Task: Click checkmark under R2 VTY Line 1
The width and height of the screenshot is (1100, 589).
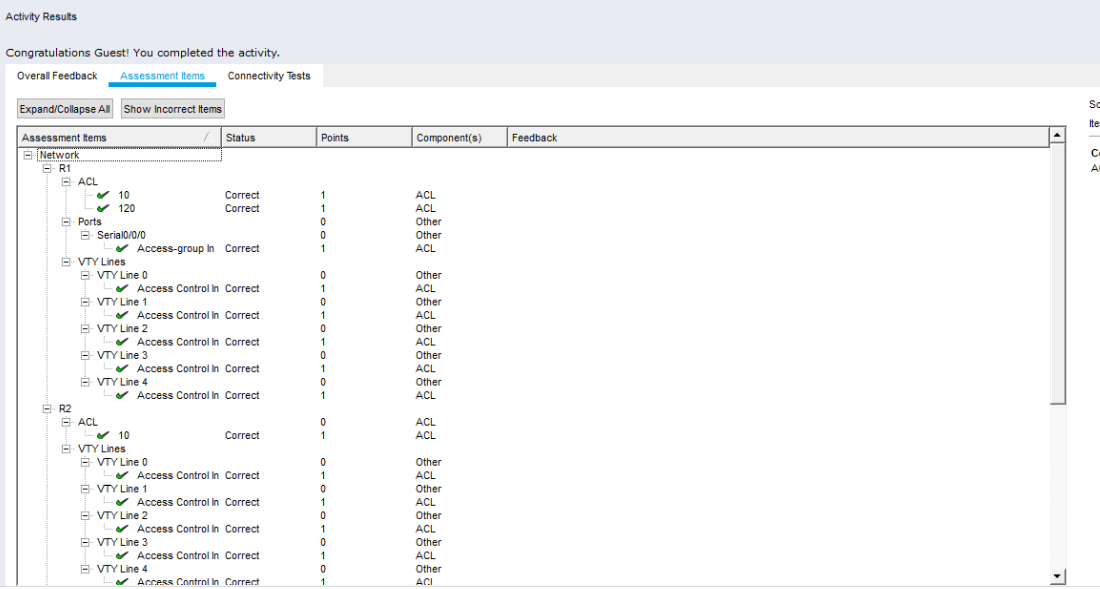Action: click(122, 503)
